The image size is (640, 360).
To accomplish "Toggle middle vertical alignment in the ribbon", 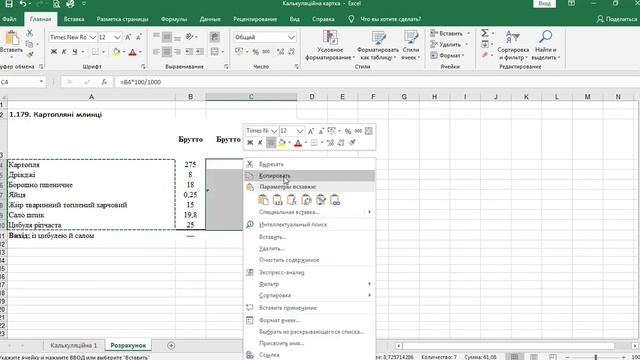I will [x=167, y=37].
